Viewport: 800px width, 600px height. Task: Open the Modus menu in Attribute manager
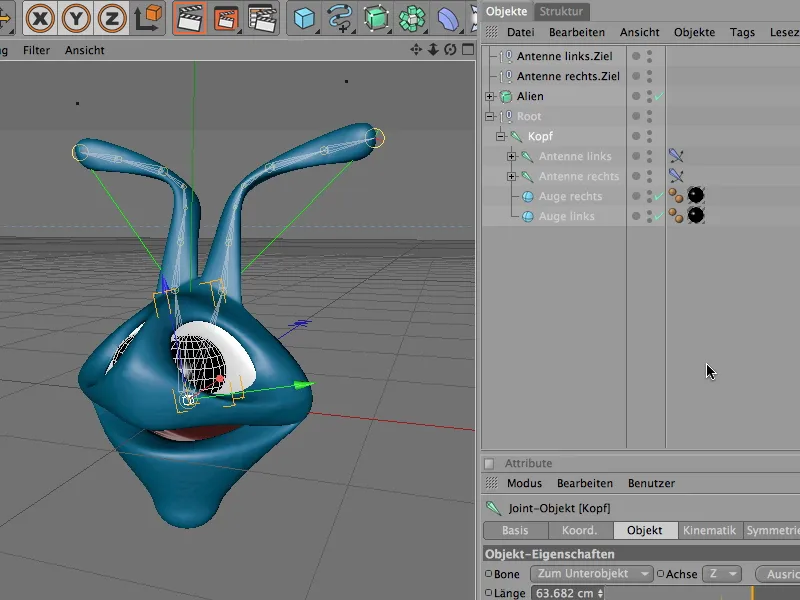[524, 483]
